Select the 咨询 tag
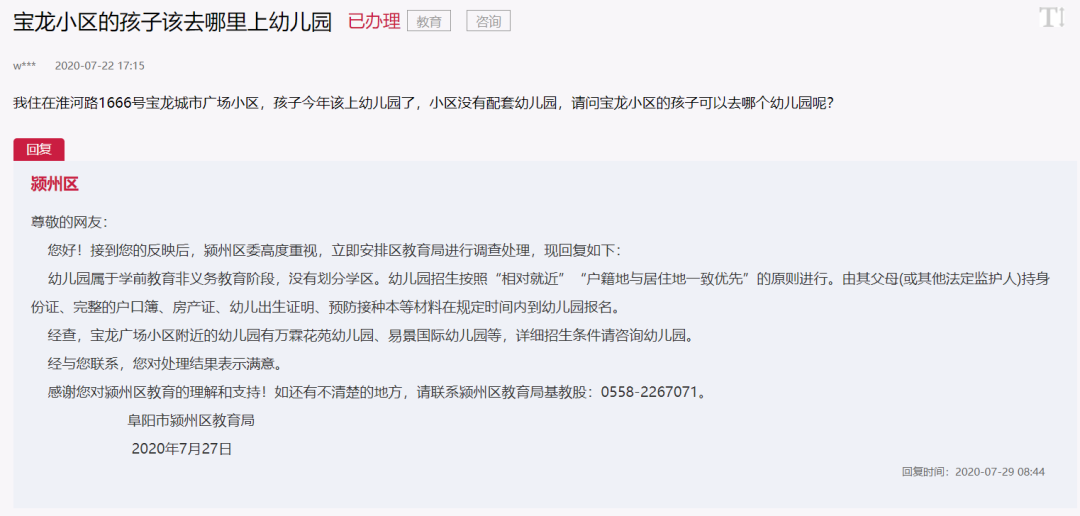The image size is (1080, 516). click(488, 21)
